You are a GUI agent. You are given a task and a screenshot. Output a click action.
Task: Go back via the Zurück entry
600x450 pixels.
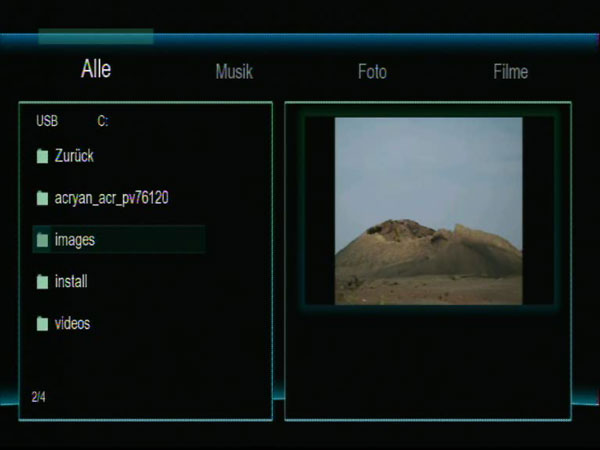click(x=74, y=156)
